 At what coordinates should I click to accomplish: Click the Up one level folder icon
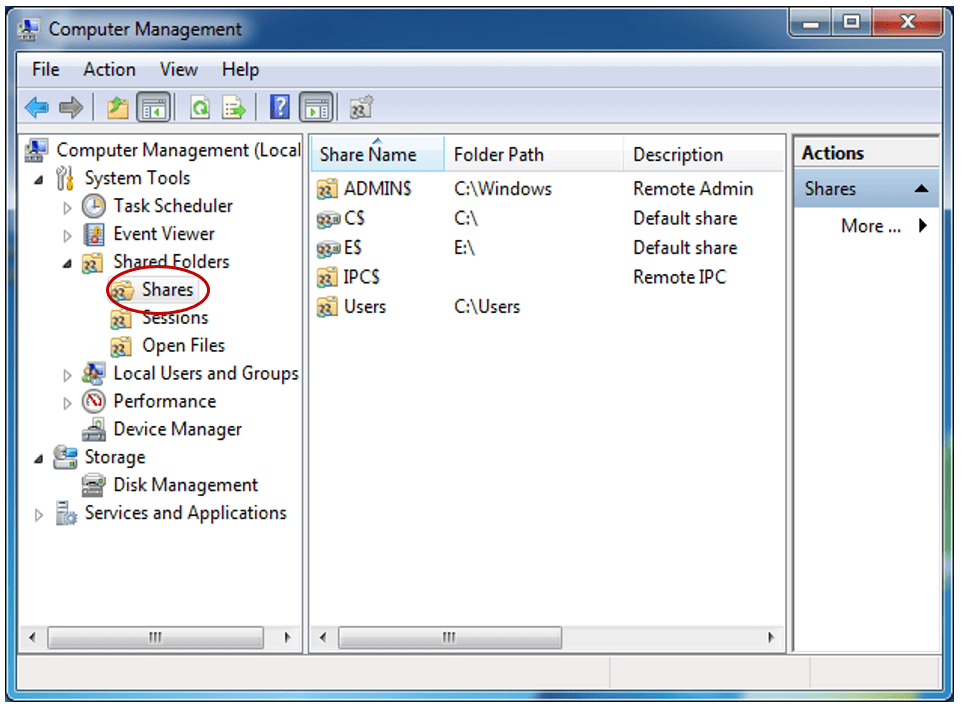pos(117,108)
